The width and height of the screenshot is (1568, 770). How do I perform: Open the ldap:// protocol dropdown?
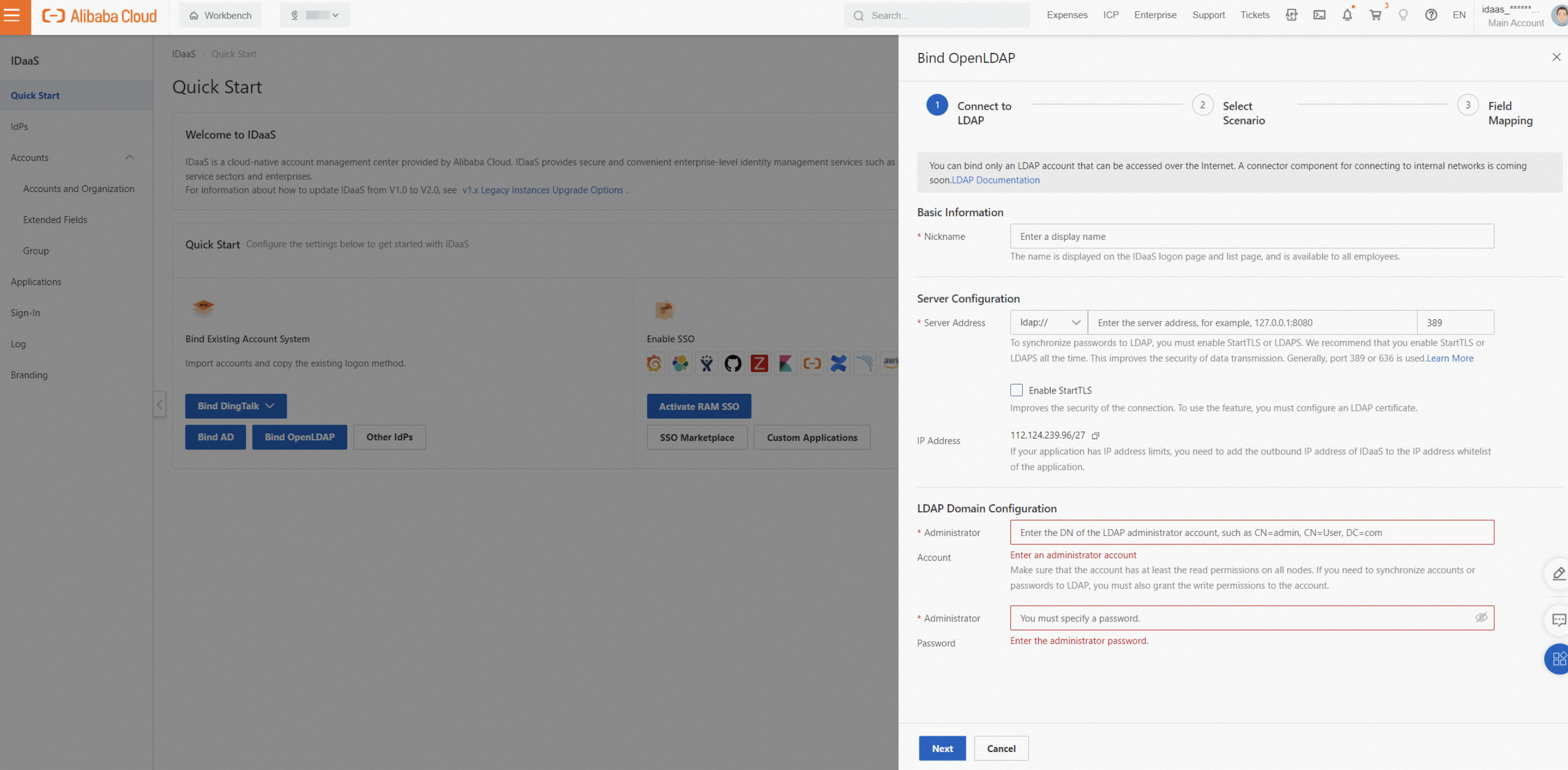click(x=1049, y=323)
